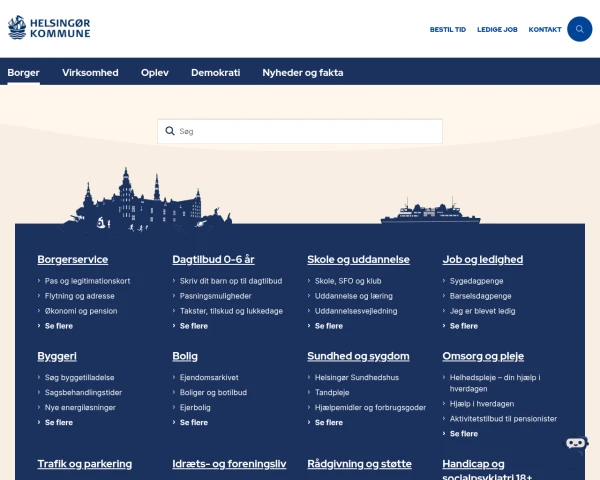
Task: Select the Demokrati tab
Action: (215, 72)
